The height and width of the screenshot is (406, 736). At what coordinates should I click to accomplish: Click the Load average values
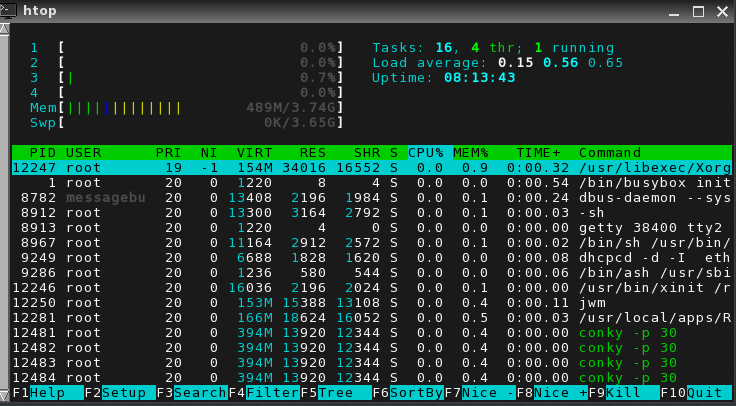[560, 63]
